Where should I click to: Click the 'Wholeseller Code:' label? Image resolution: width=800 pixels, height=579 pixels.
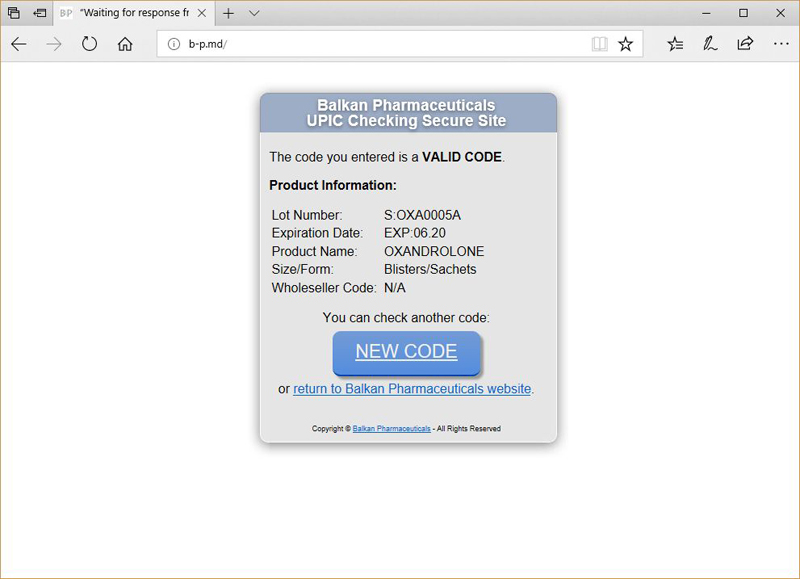324,288
